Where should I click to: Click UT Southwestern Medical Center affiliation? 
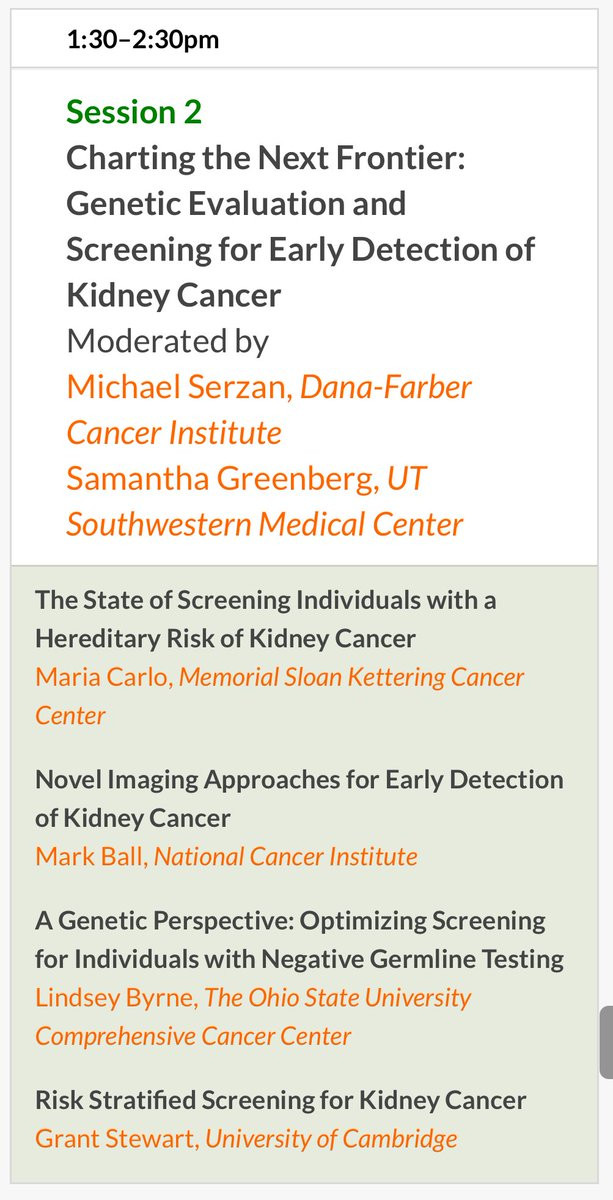265,501
